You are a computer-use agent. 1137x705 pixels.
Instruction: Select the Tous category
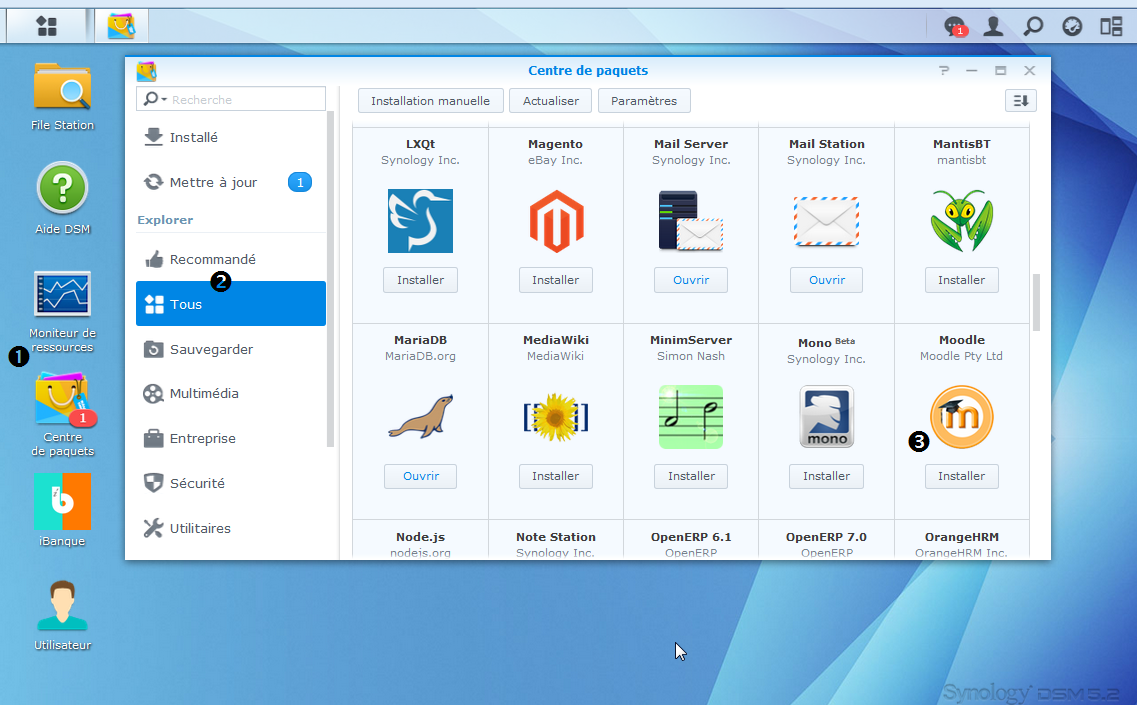(x=231, y=304)
